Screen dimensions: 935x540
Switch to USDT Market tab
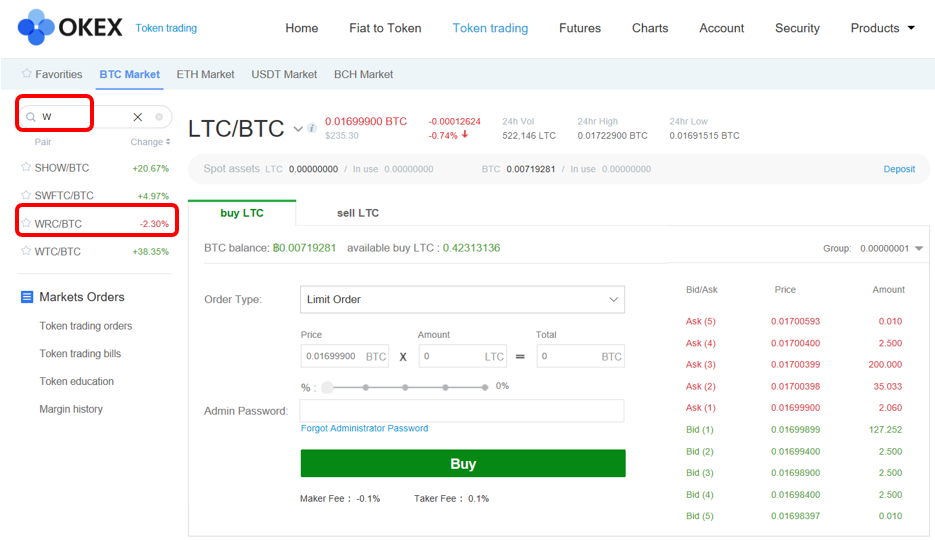tap(284, 75)
